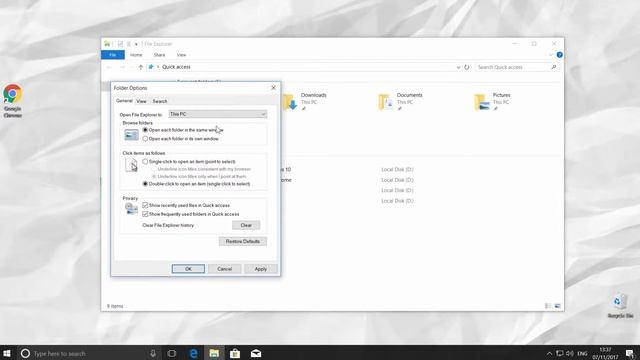The image size is (640, 360).
Task: Open the Recycle Bin desktop icon
Action: pyautogui.click(x=620, y=306)
